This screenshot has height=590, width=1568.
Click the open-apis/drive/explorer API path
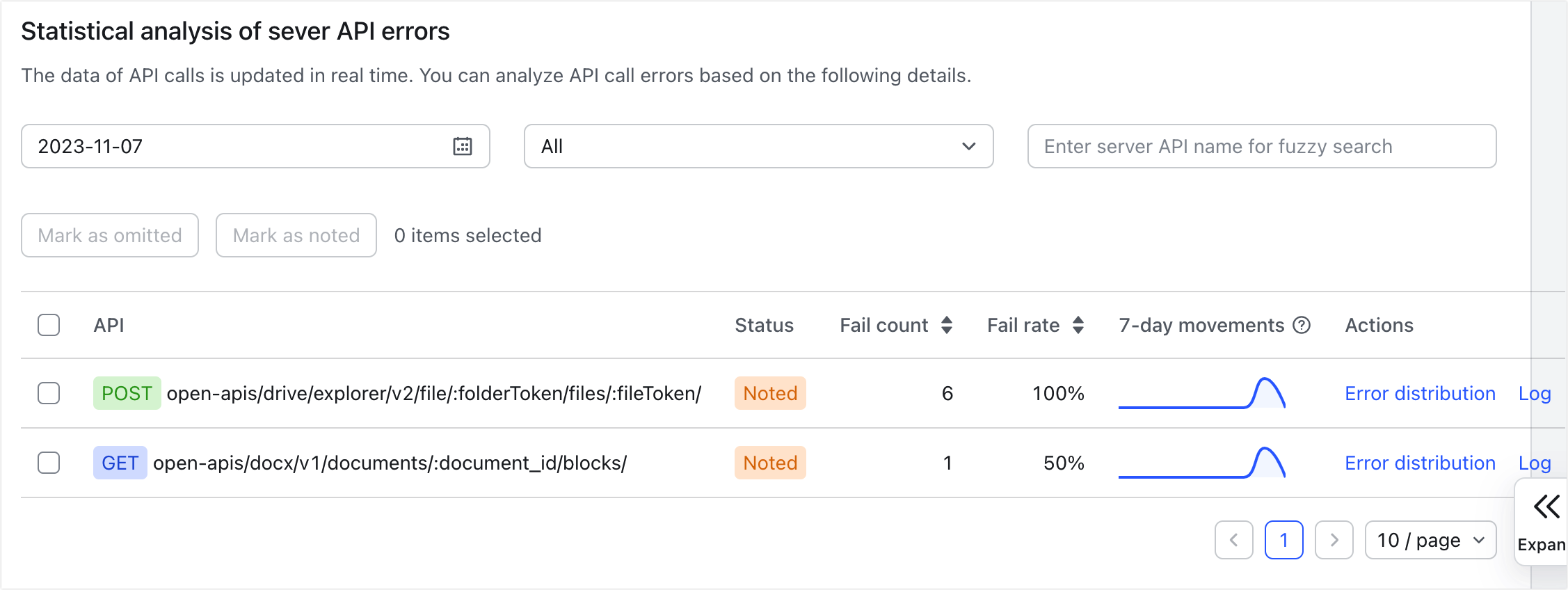[434, 393]
